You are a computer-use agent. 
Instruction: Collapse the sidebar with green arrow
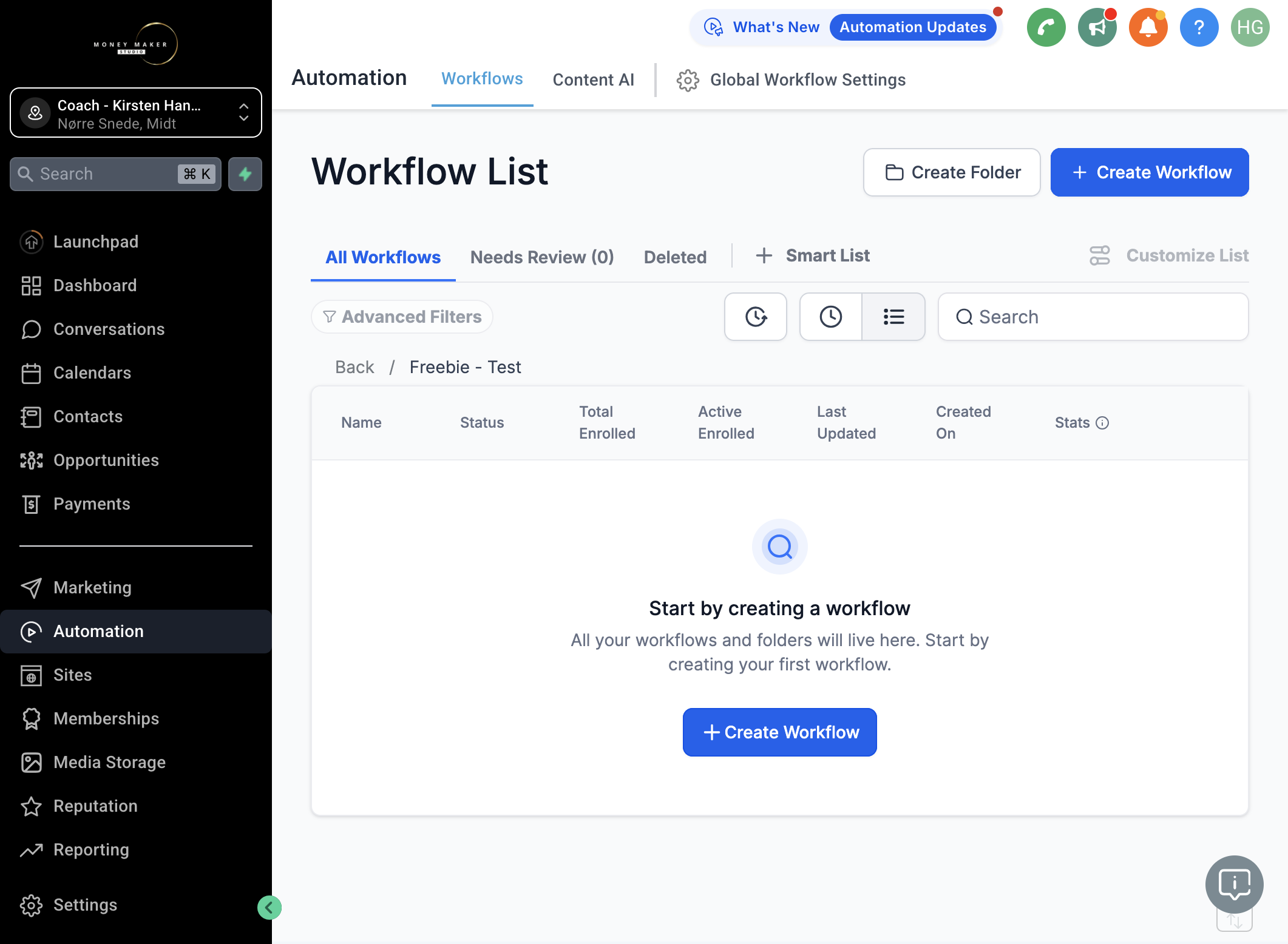(269, 908)
